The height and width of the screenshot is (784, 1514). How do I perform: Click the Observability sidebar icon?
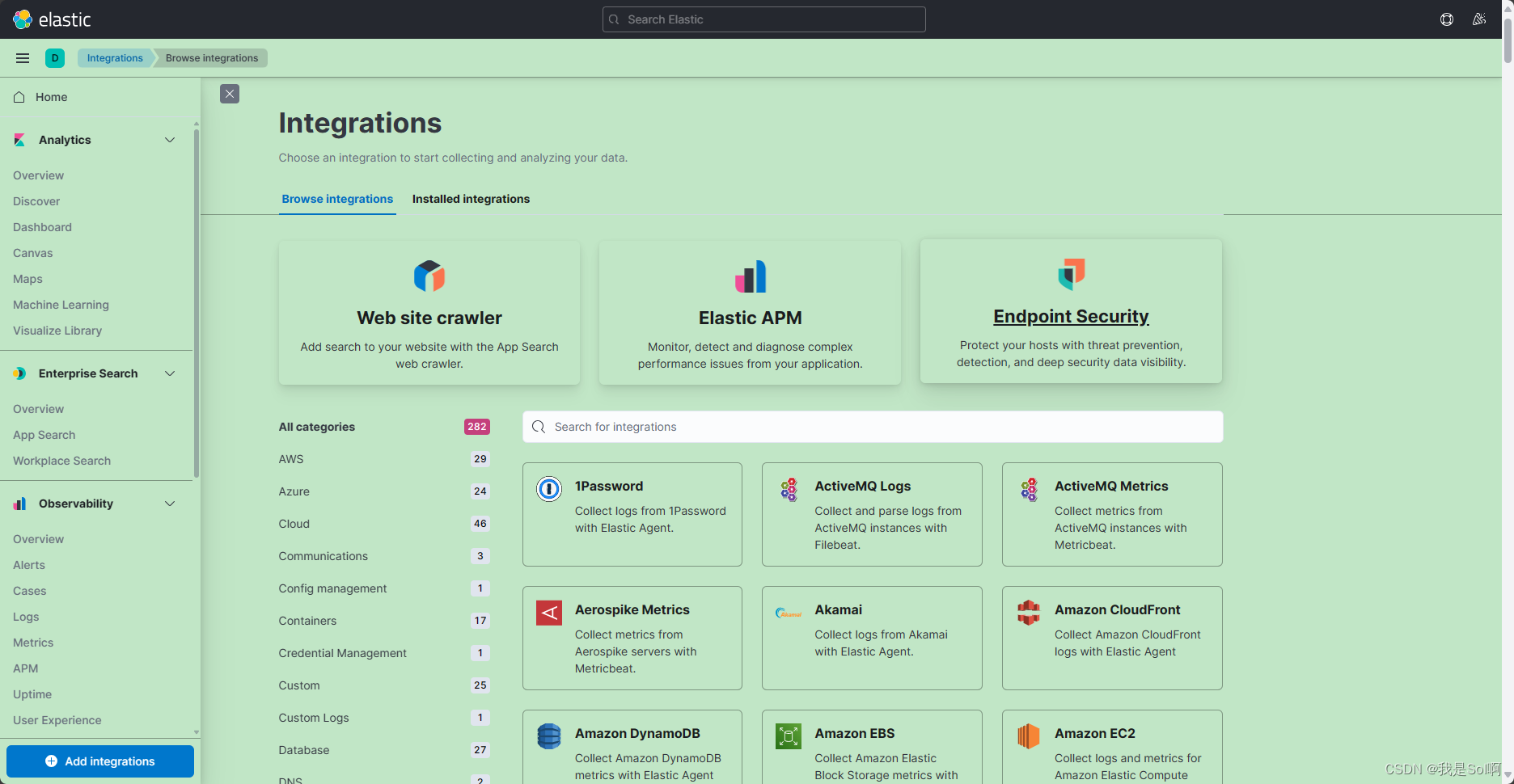tap(19, 503)
